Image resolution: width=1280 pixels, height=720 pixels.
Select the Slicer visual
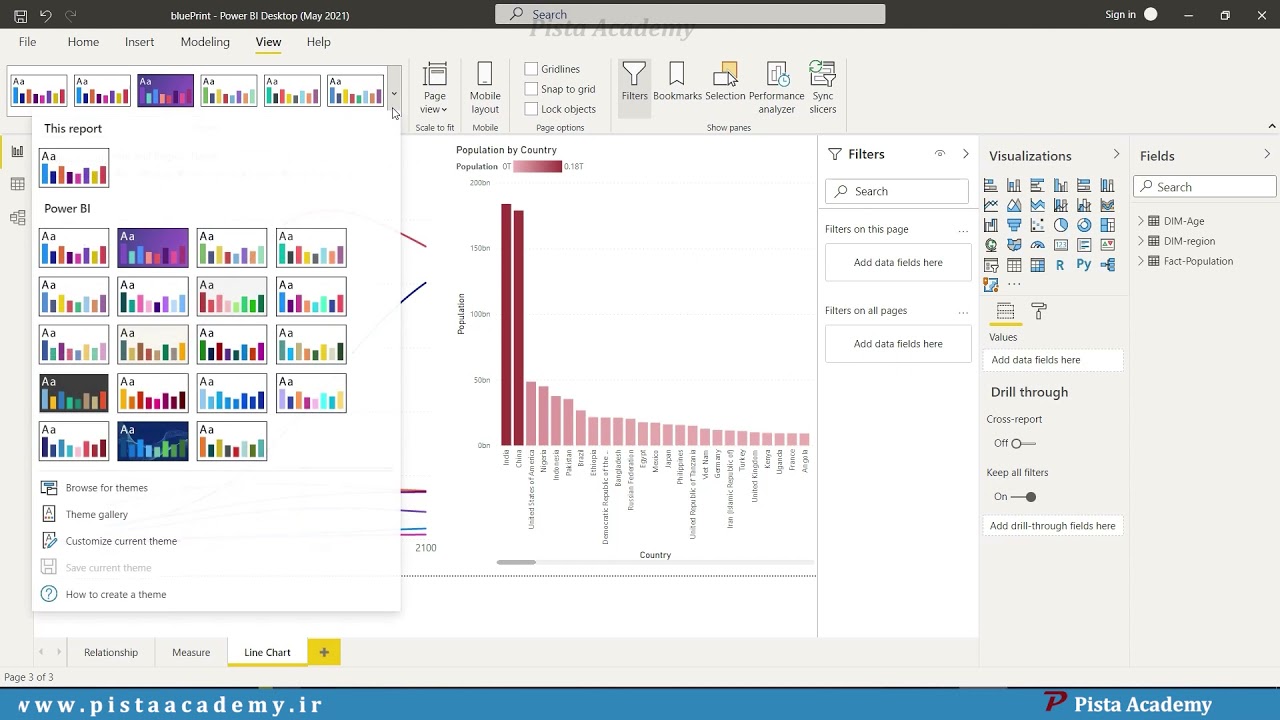(x=991, y=265)
